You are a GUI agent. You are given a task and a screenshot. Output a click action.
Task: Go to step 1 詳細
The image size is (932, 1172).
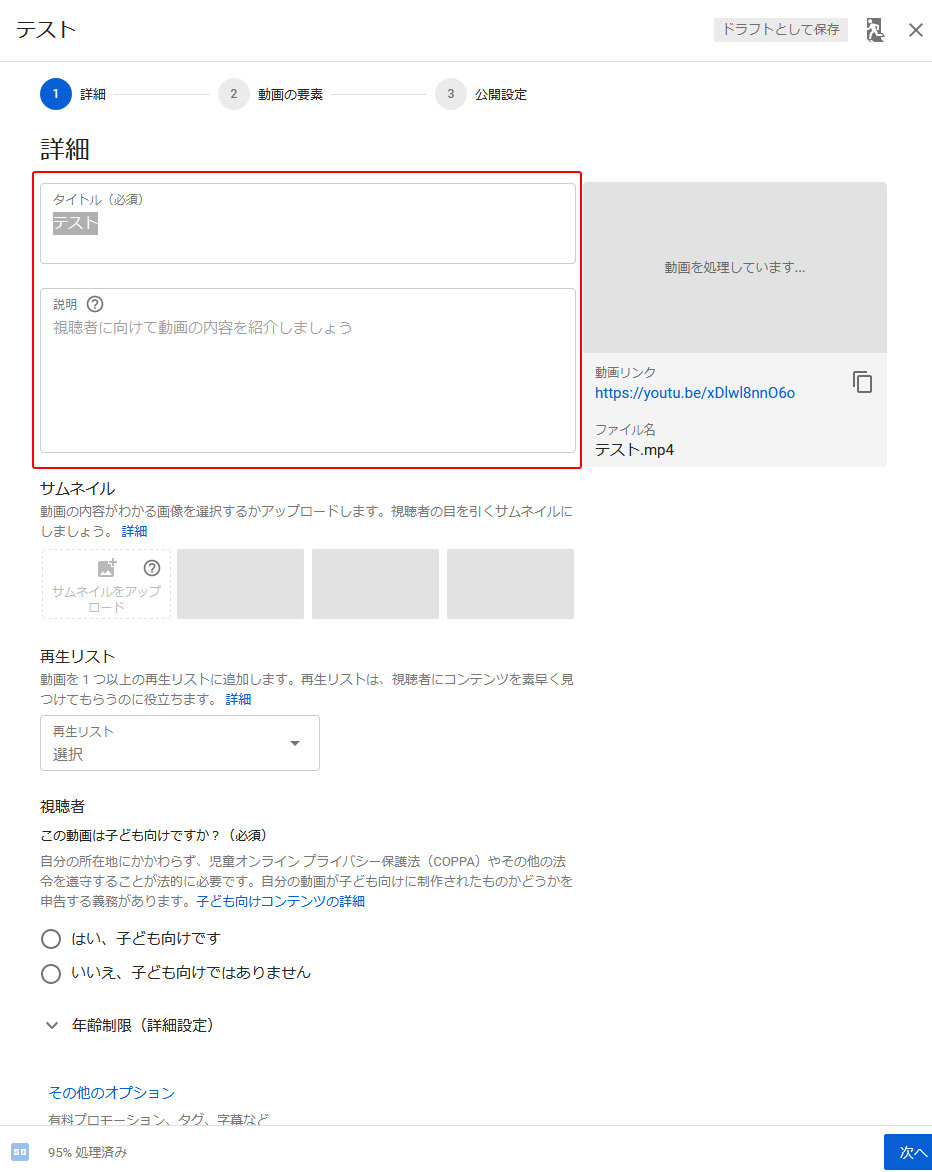pos(73,94)
